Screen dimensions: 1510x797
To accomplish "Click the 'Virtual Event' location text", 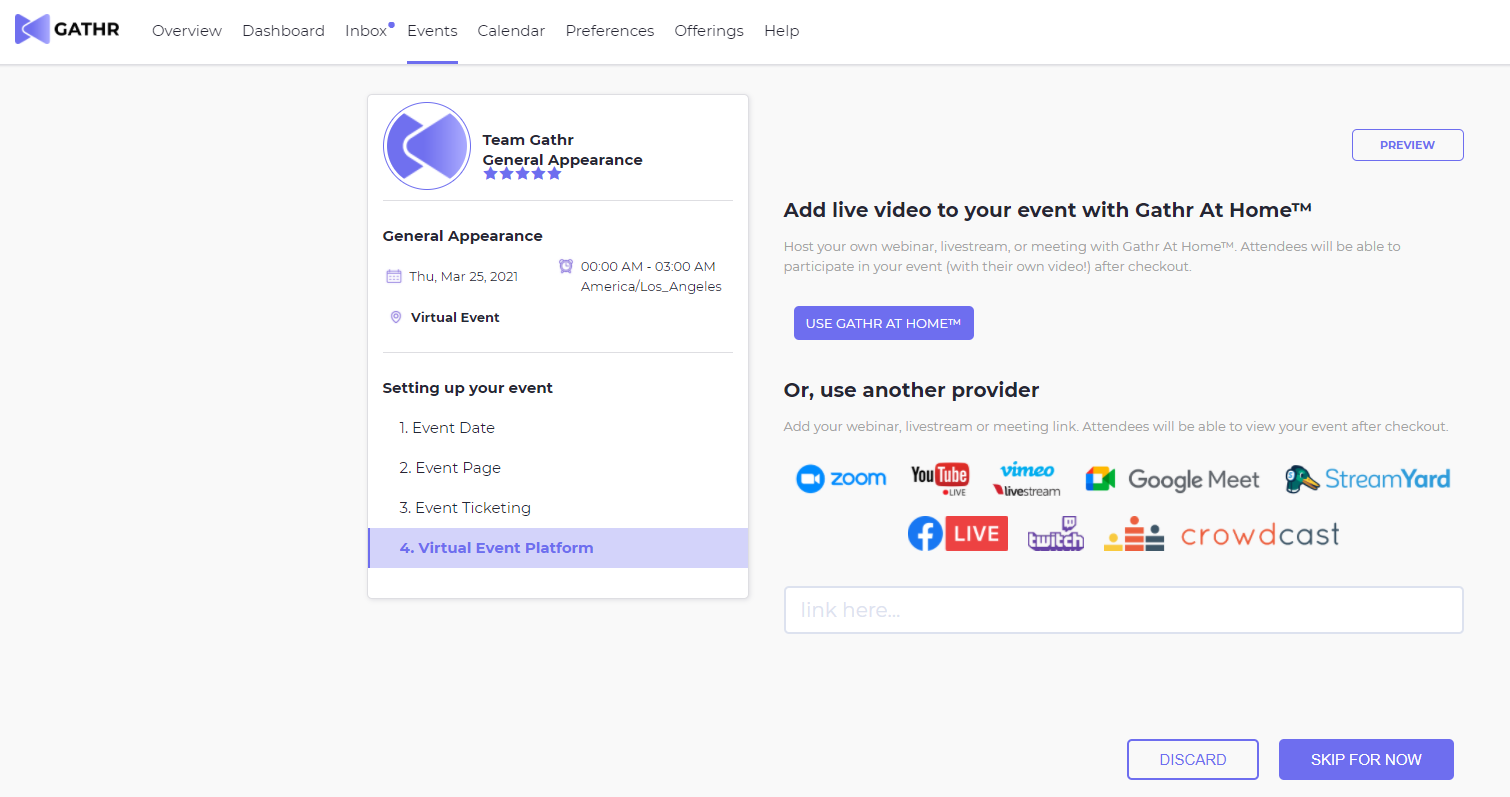I will [x=455, y=318].
